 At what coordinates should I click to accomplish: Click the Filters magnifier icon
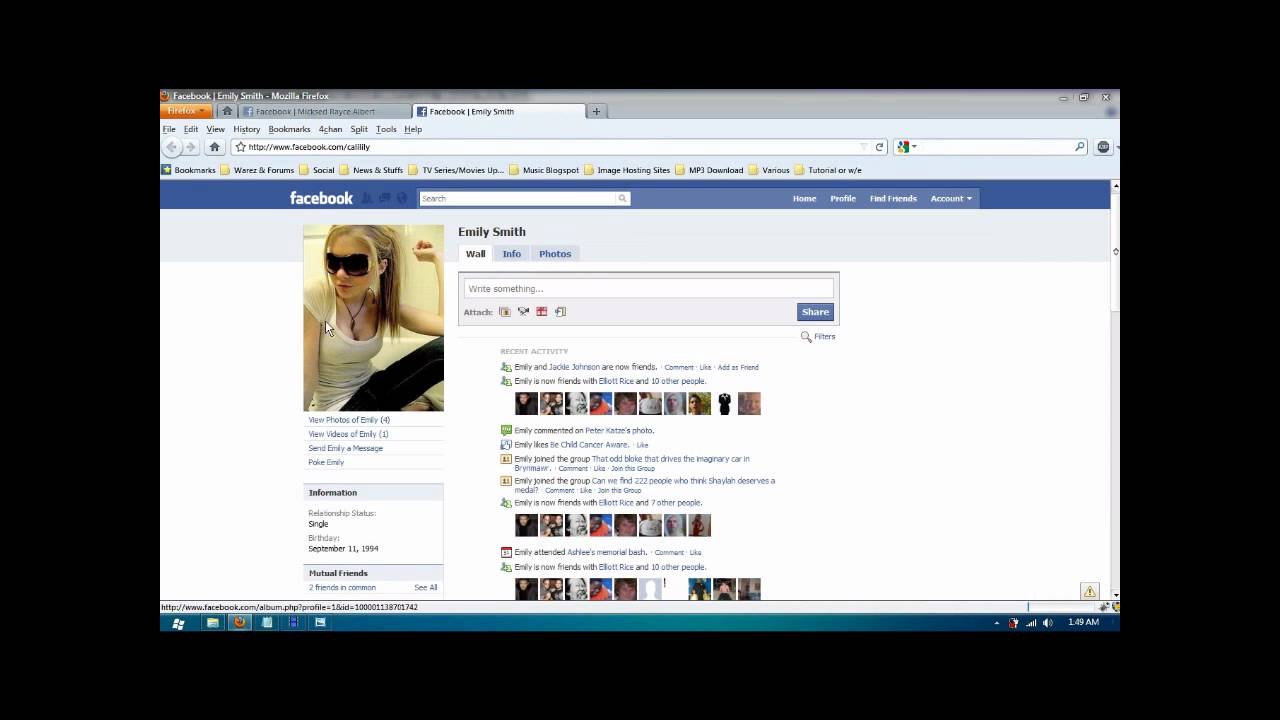806,337
